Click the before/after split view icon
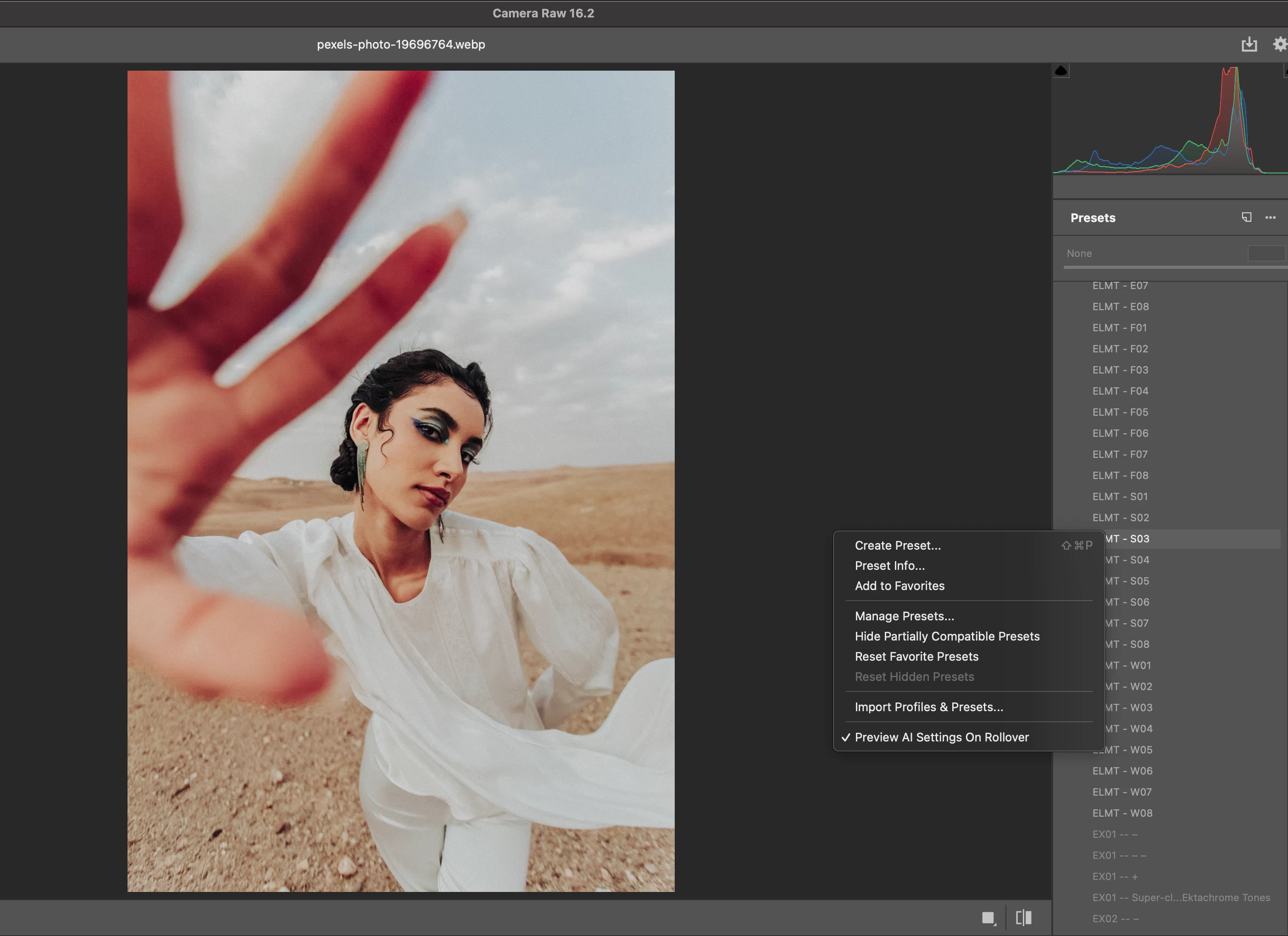 pos(1023,918)
